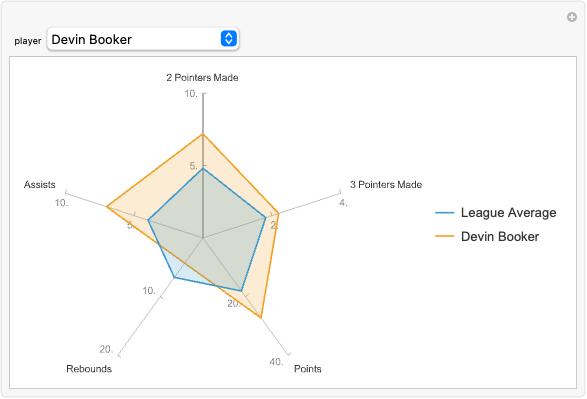Image resolution: width=587 pixels, height=399 pixels.
Task: Select the Devin Booker legend label
Action: (x=500, y=237)
